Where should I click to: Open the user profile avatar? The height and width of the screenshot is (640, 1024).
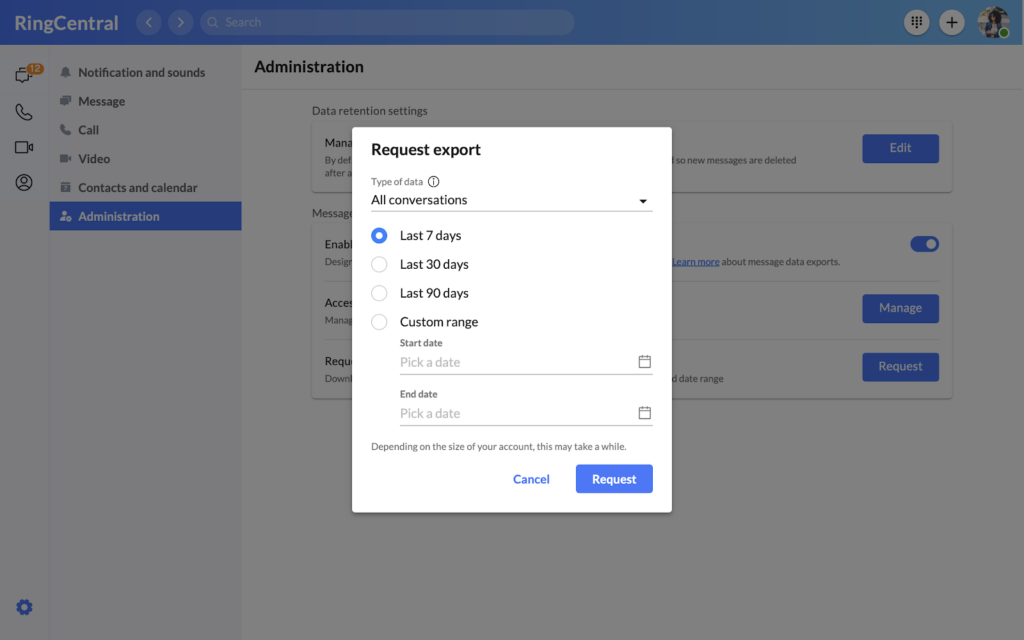coord(993,22)
